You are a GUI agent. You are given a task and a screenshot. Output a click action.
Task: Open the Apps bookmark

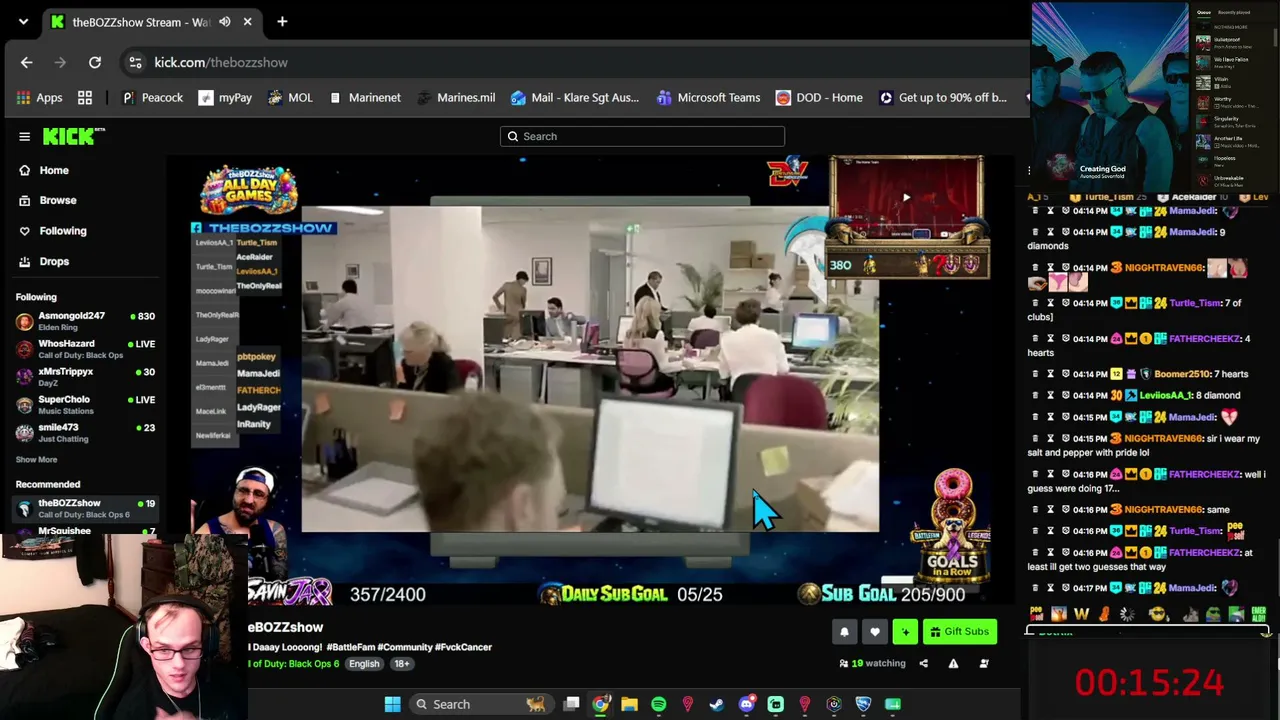(39, 98)
